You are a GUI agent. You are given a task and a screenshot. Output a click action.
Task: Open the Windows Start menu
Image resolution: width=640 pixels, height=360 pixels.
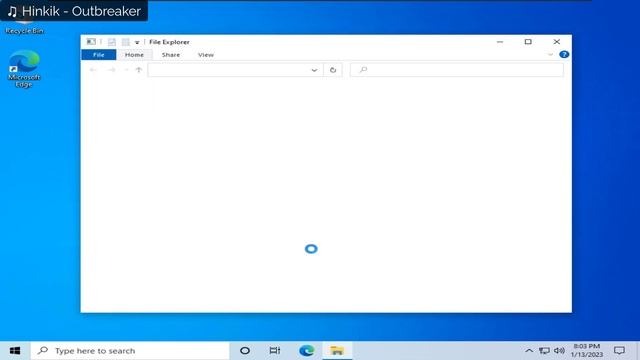(x=15, y=351)
